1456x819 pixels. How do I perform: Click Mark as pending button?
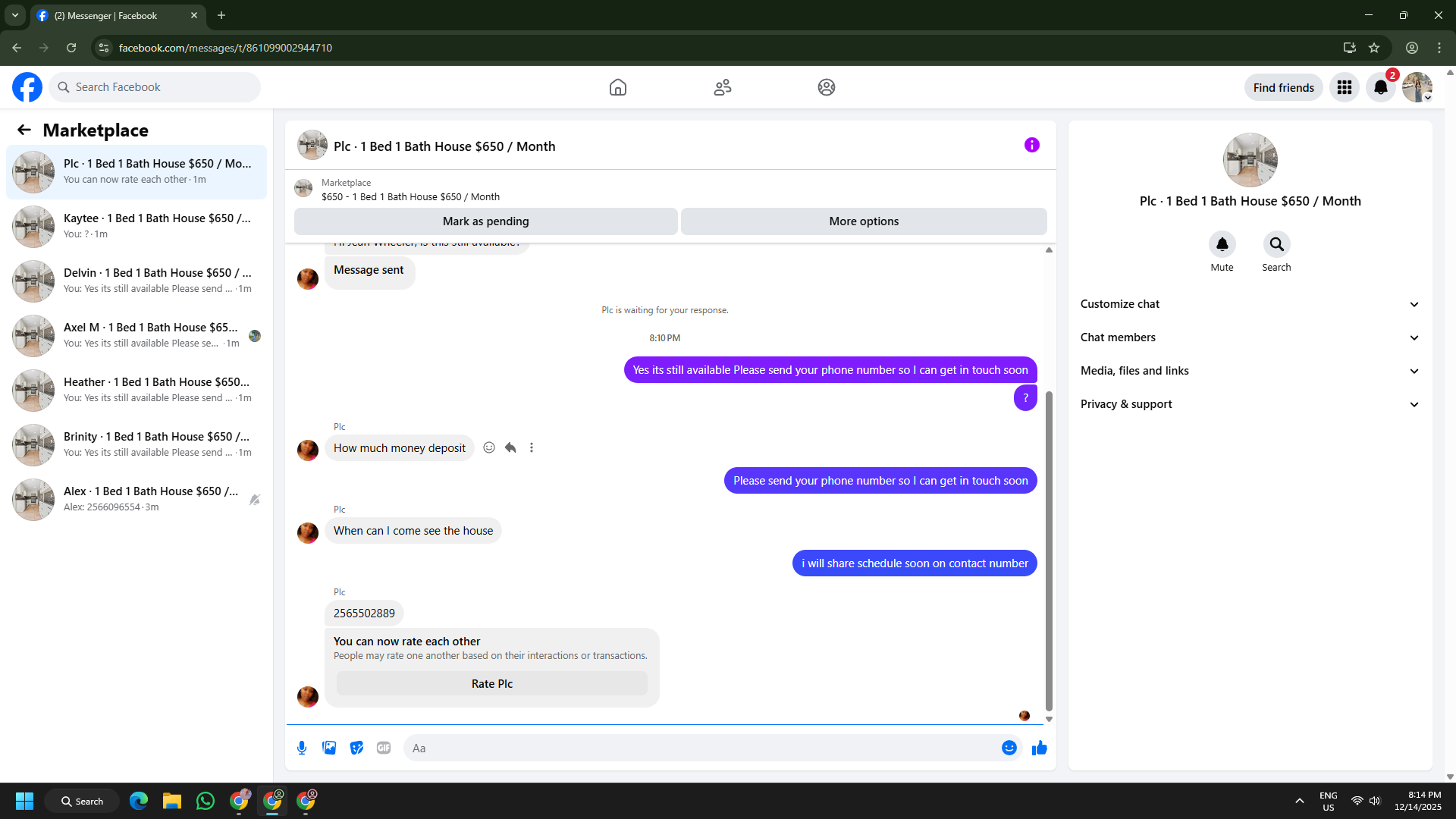pos(485,221)
